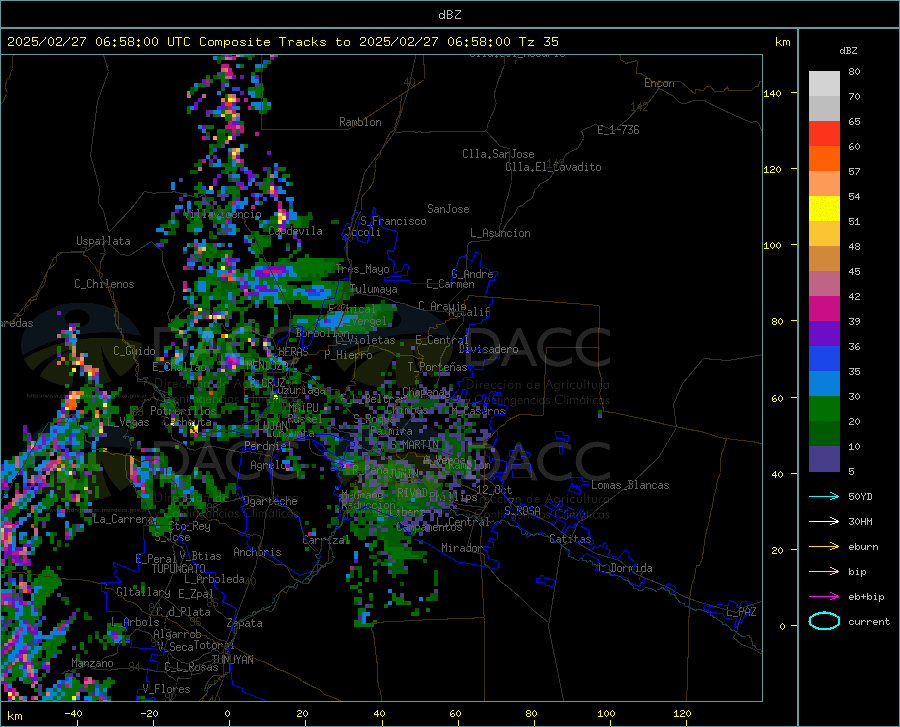Click the Carrizal map label

(x=326, y=540)
